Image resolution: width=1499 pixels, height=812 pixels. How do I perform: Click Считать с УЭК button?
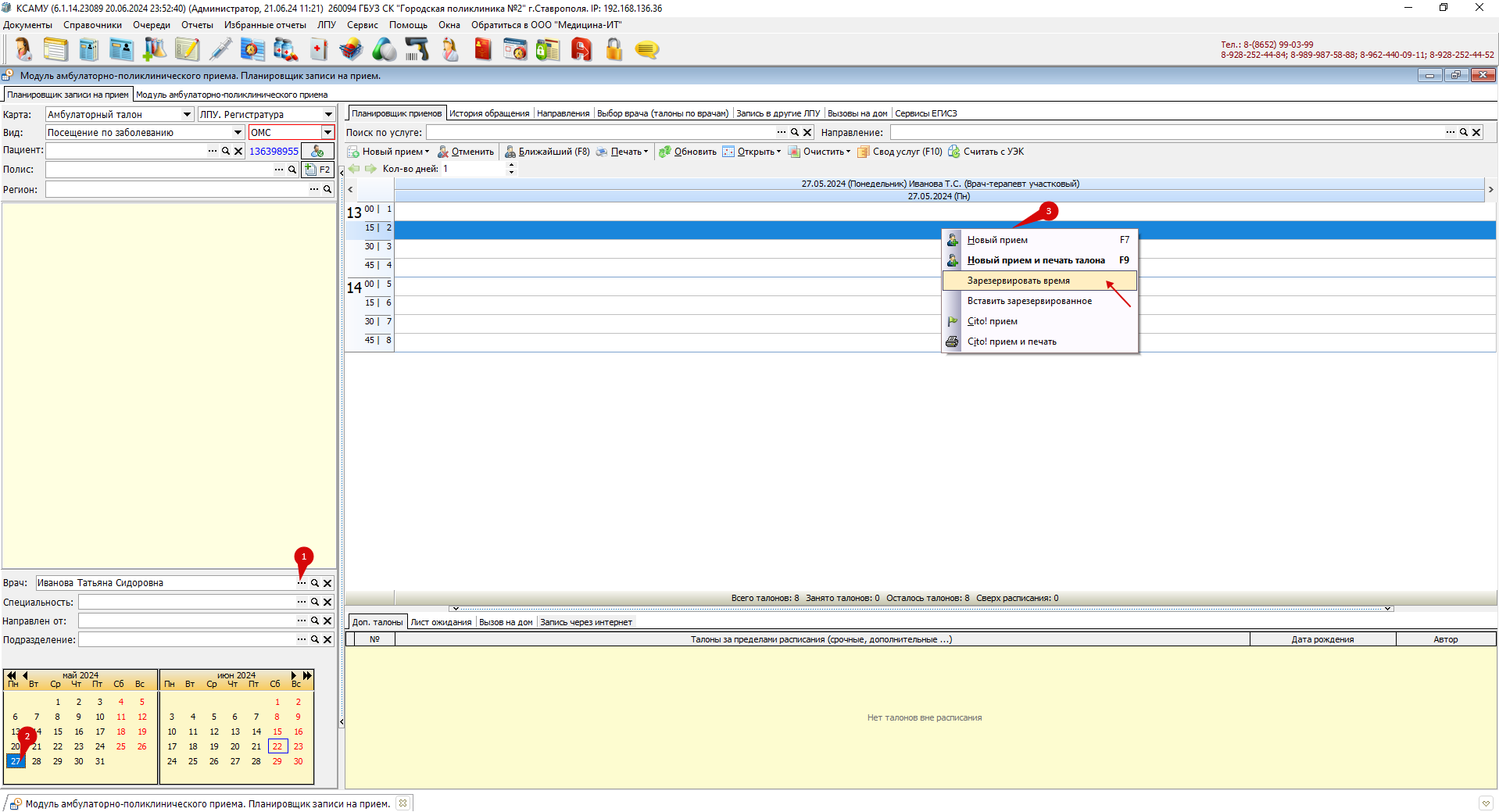(986, 152)
